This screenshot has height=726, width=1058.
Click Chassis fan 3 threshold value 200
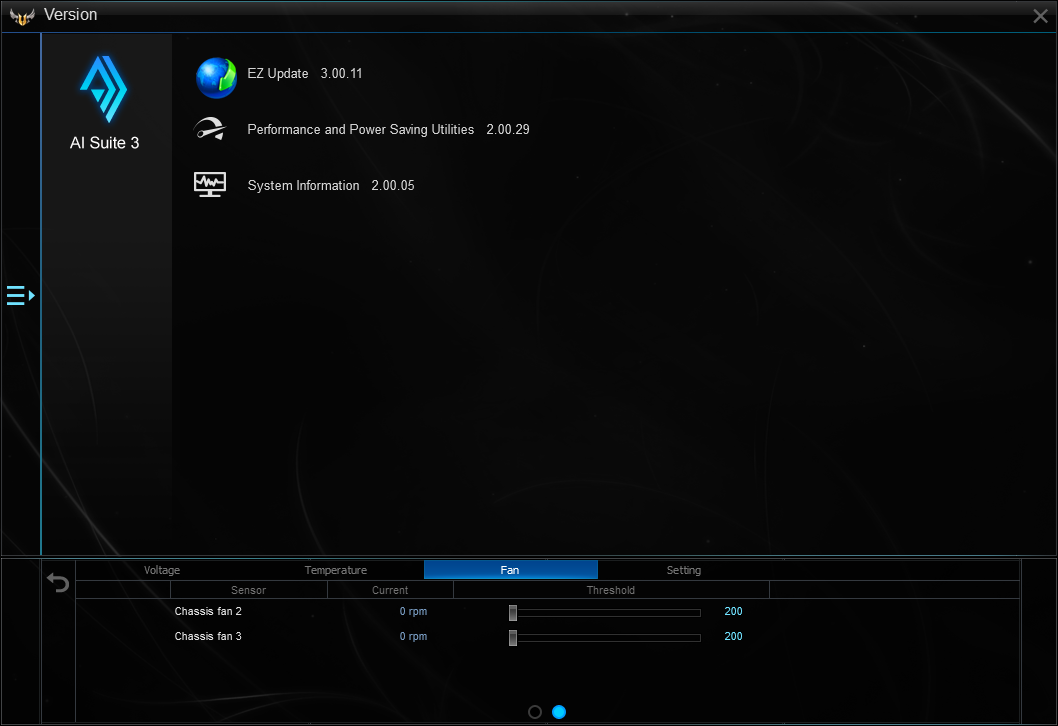point(733,636)
